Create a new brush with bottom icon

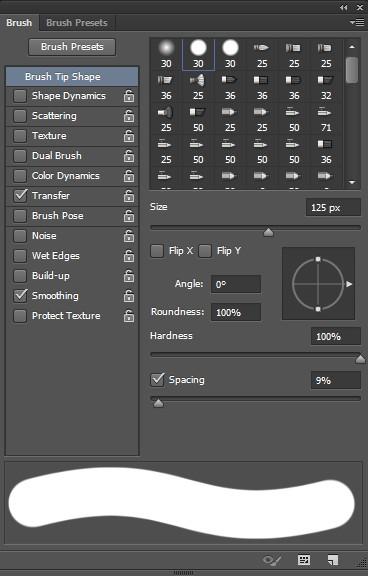pos(333,560)
